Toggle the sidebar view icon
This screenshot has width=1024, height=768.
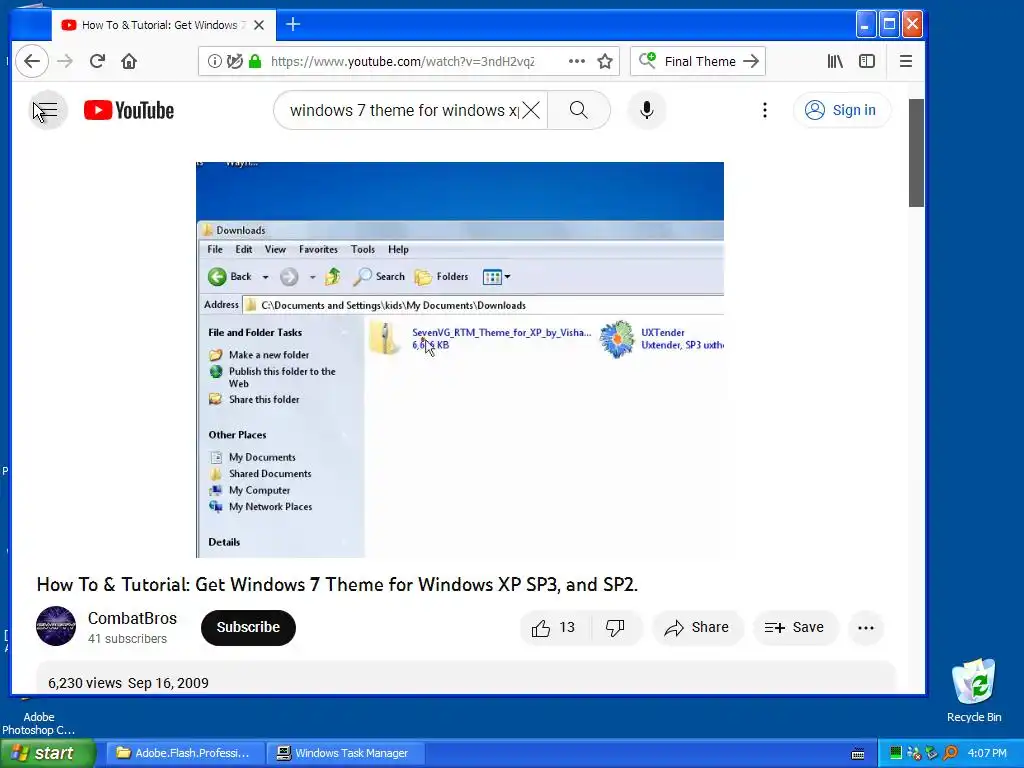click(867, 61)
